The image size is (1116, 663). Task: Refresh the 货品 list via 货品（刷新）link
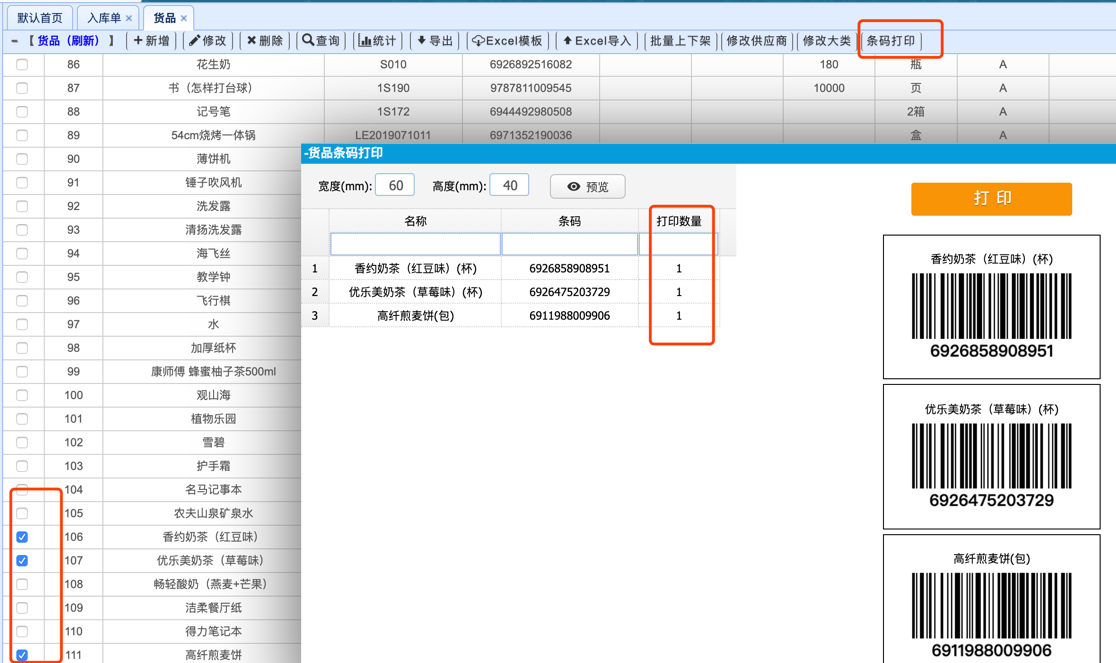coord(68,41)
